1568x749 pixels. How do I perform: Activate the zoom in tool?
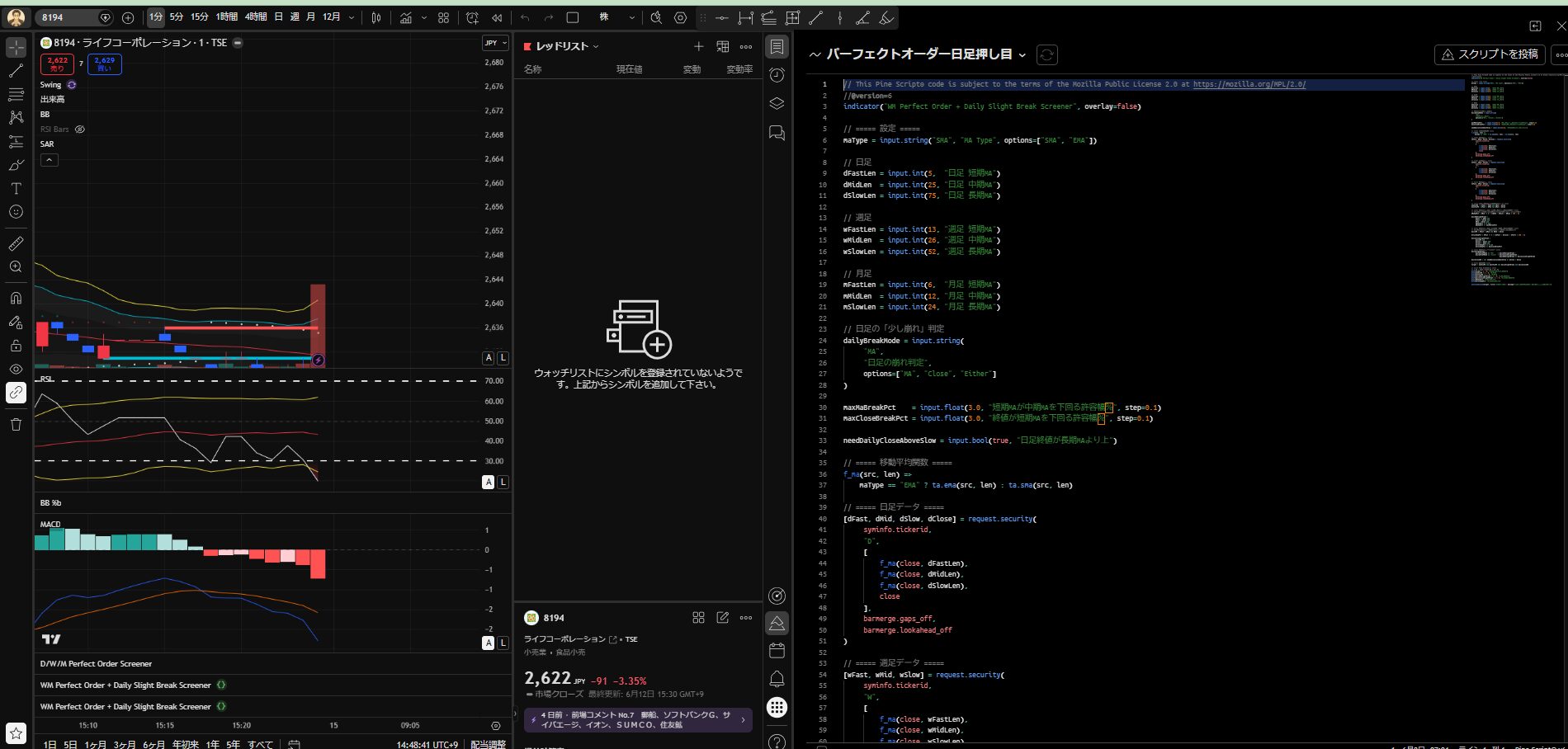click(16, 266)
